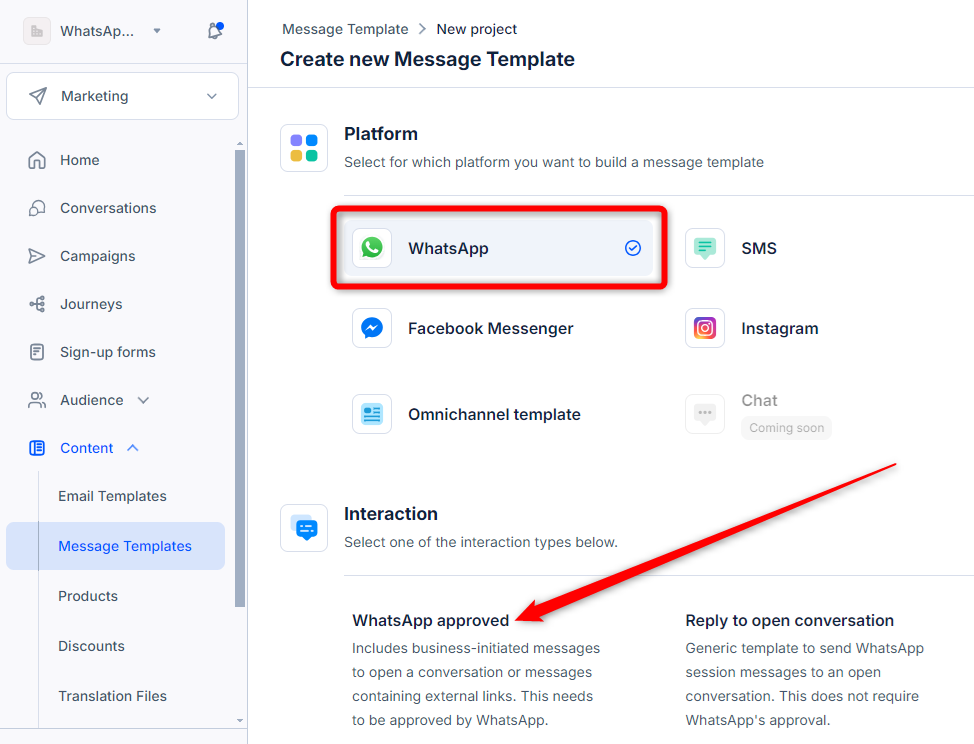Click the Conversations headset icon
Viewport: 974px width, 744px height.
[x=37, y=208]
